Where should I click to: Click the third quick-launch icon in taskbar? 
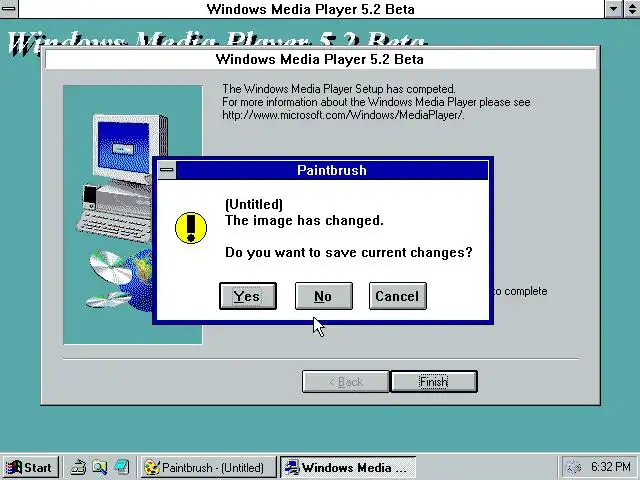pyautogui.click(x=122, y=467)
